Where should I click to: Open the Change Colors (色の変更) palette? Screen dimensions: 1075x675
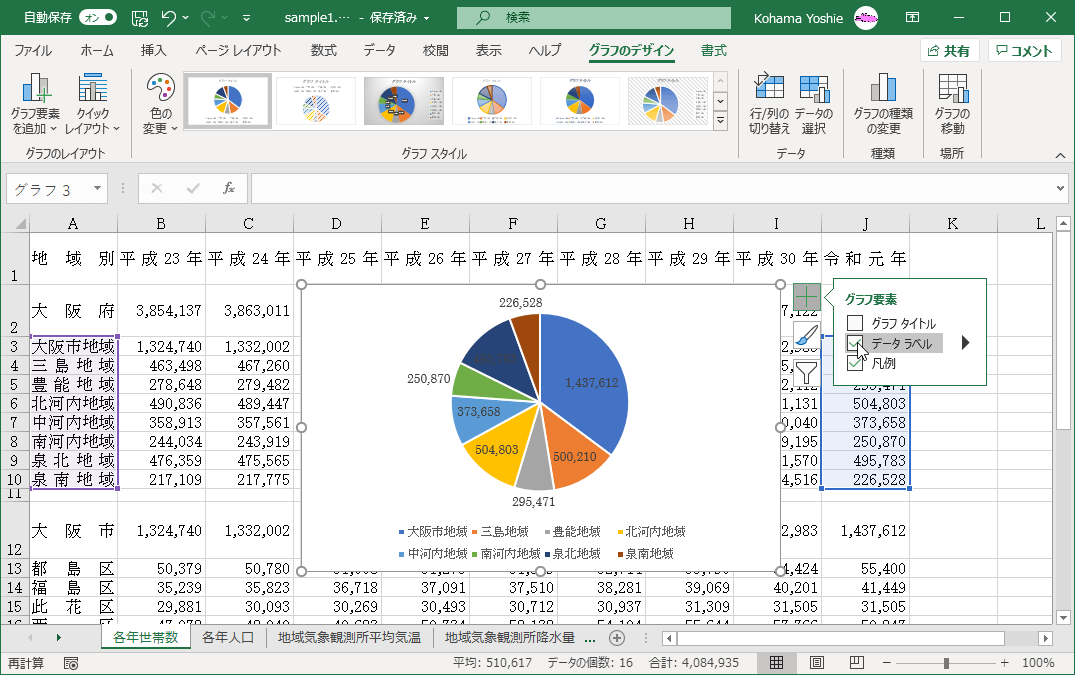pos(160,104)
